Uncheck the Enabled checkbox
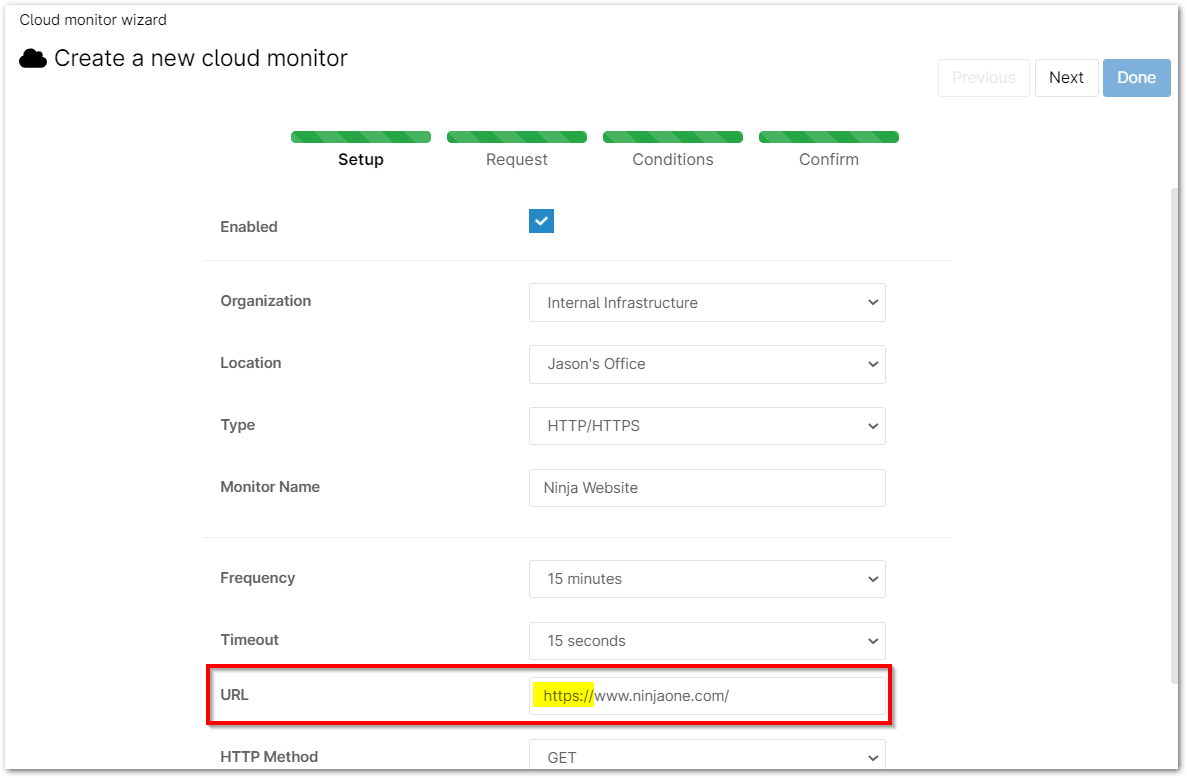1187x778 pixels. point(541,221)
